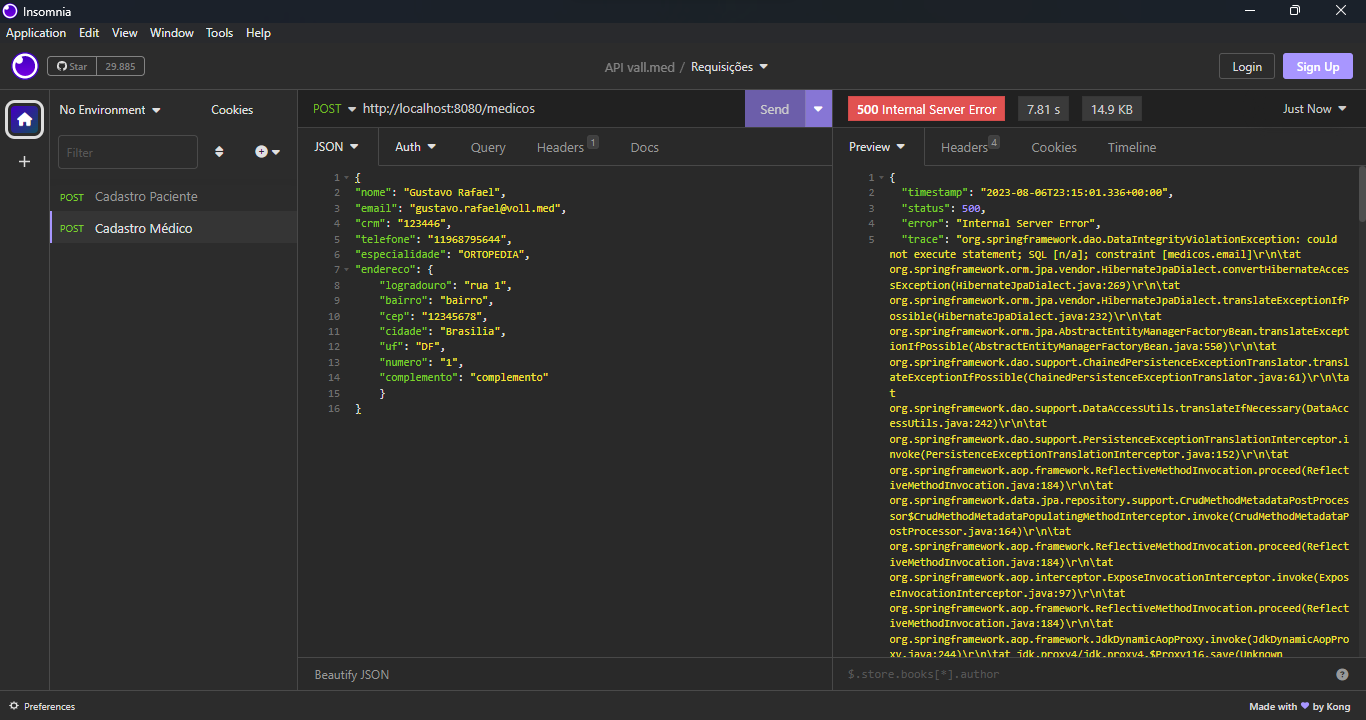Viewport: 1366px width, 720px height.
Task: Click the API vall.med breadcrumb
Action: tap(640, 67)
